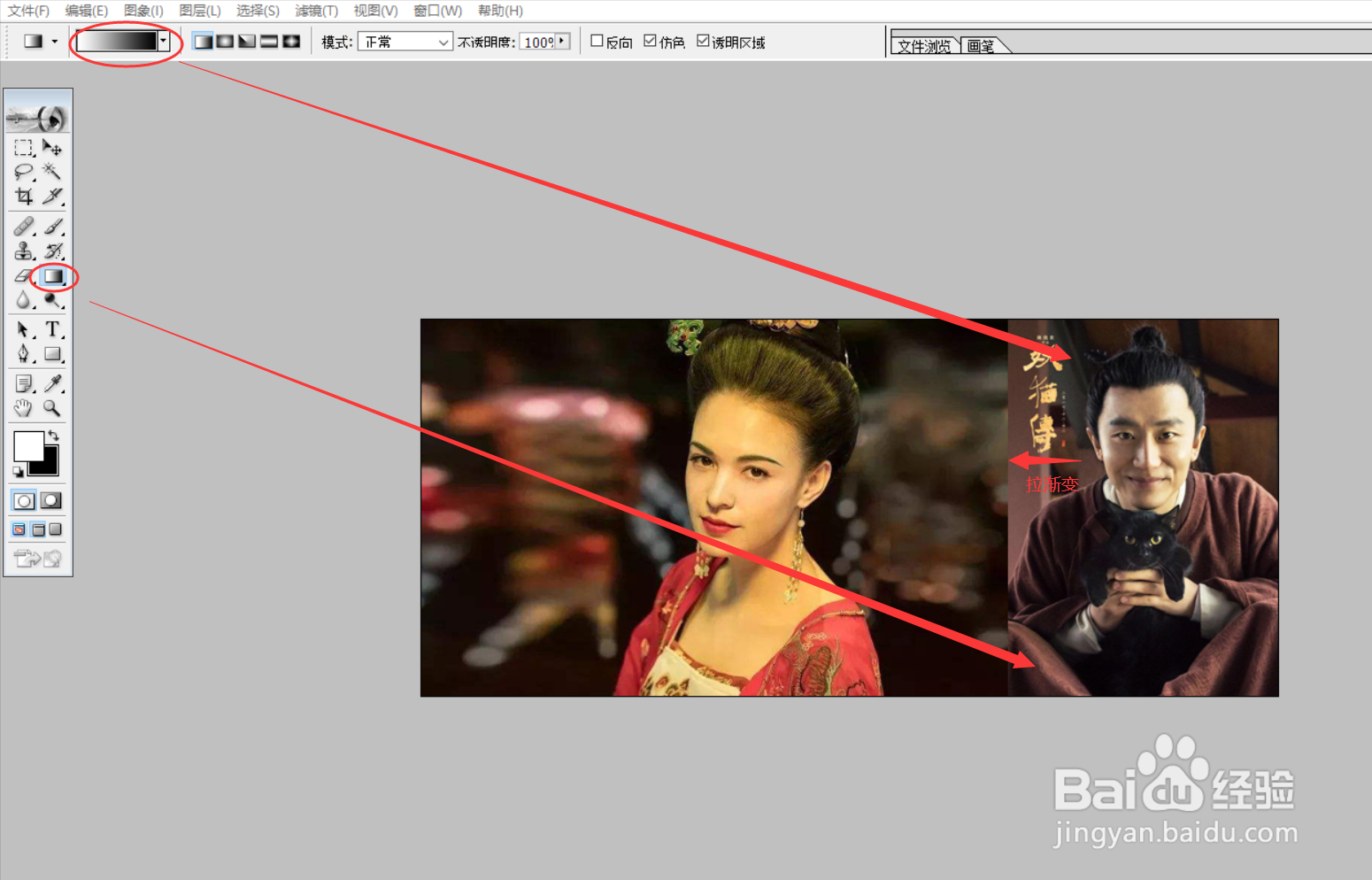Select the Notes tool
The width and height of the screenshot is (1372, 880).
[x=24, y=383]
